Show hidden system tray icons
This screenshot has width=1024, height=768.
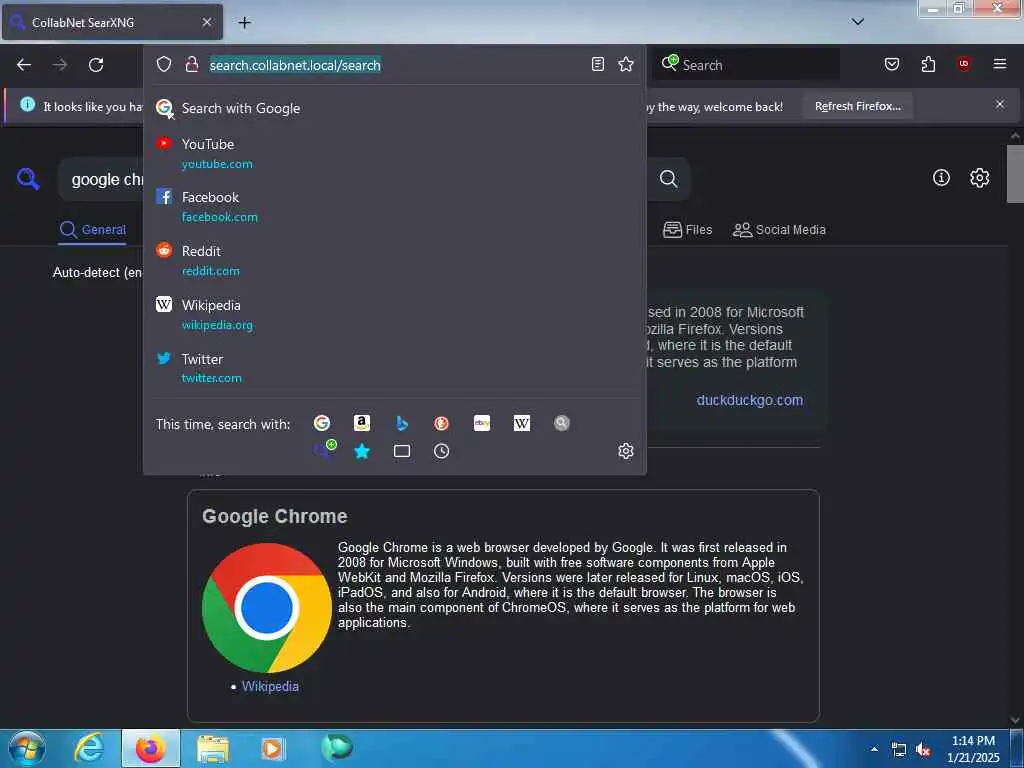point(874,749)
